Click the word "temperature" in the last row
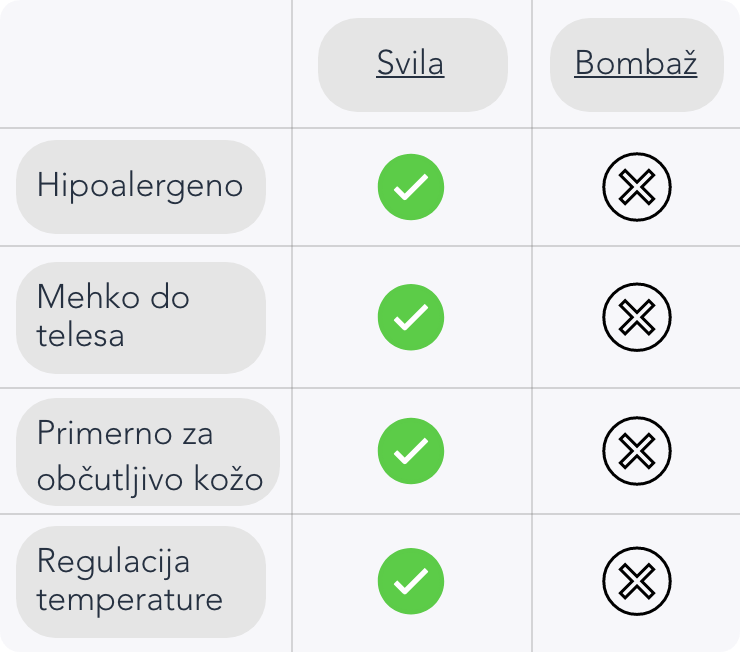The image size is (740, 660). click(x=130, y=600)
